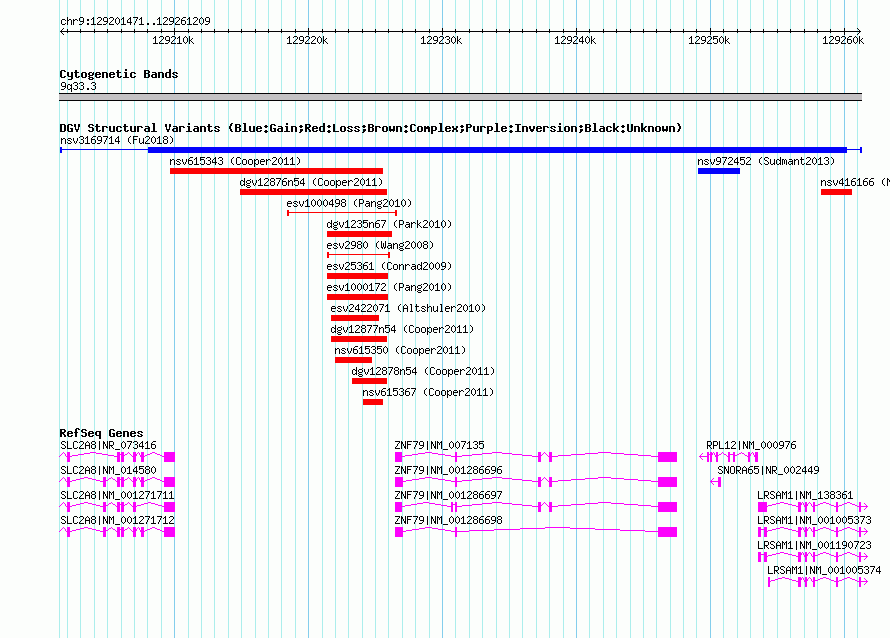Click the nsv972452 (Sudmant2013) label
Viewport: 890px width, 638px height.
click(x=766, y=161)
